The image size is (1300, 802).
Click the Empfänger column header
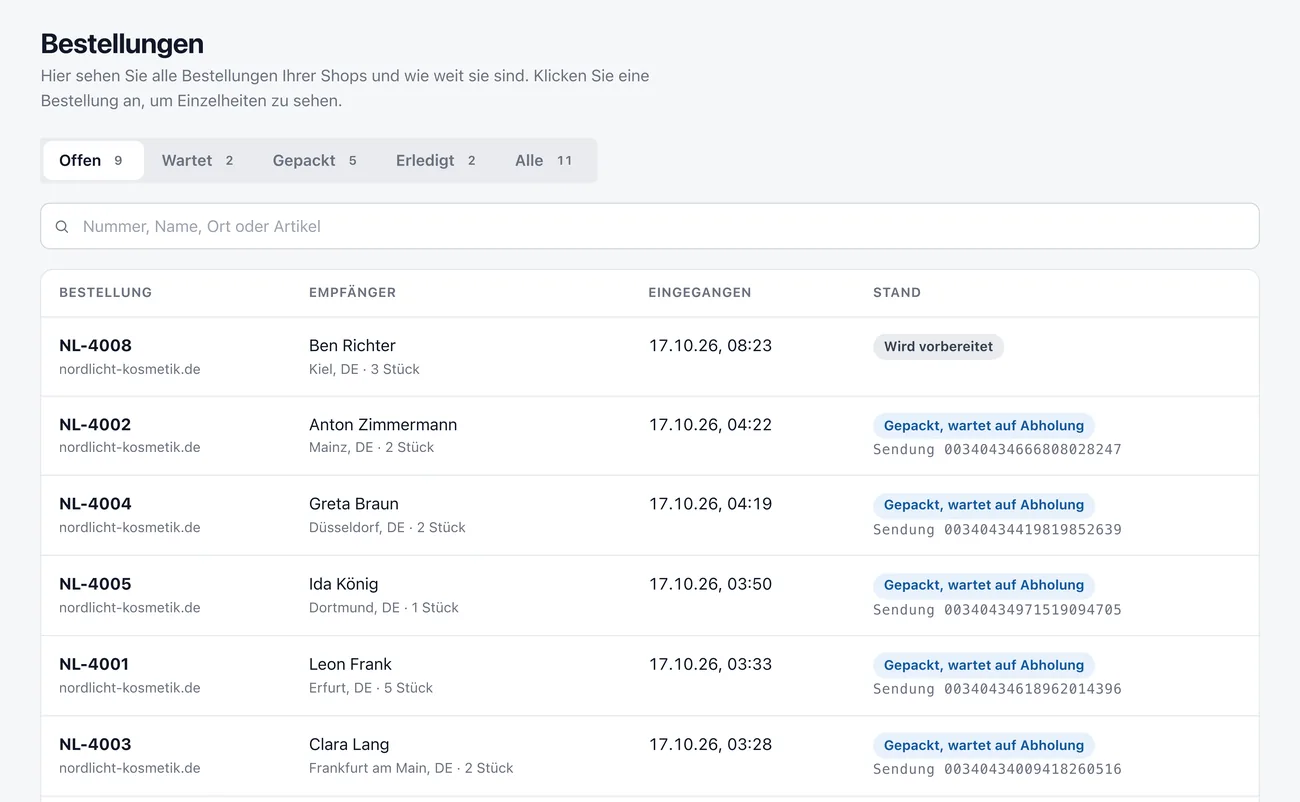click(x=352, y=293)
